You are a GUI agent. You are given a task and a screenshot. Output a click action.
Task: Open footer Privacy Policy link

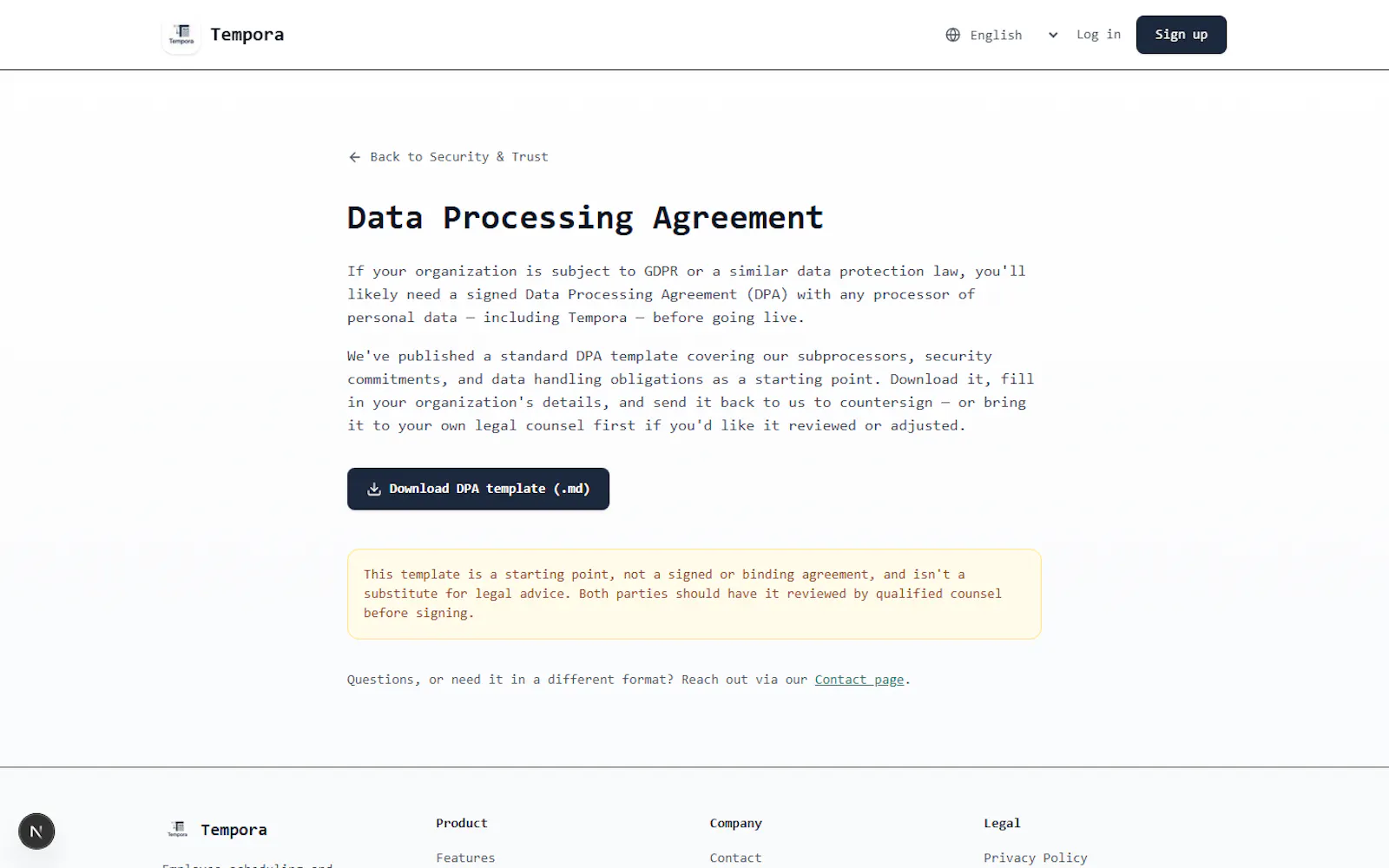pos(1036,858)
